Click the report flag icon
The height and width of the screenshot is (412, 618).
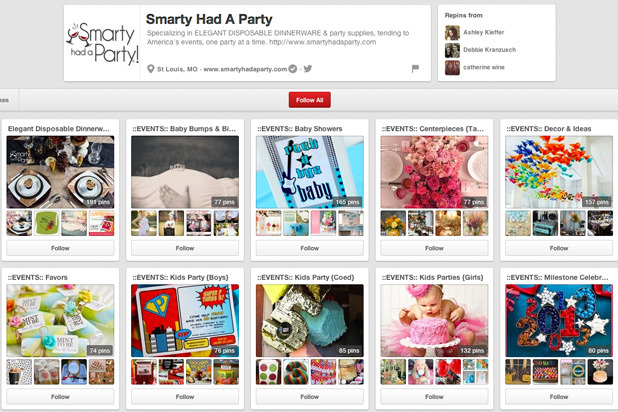pos(415,69)
